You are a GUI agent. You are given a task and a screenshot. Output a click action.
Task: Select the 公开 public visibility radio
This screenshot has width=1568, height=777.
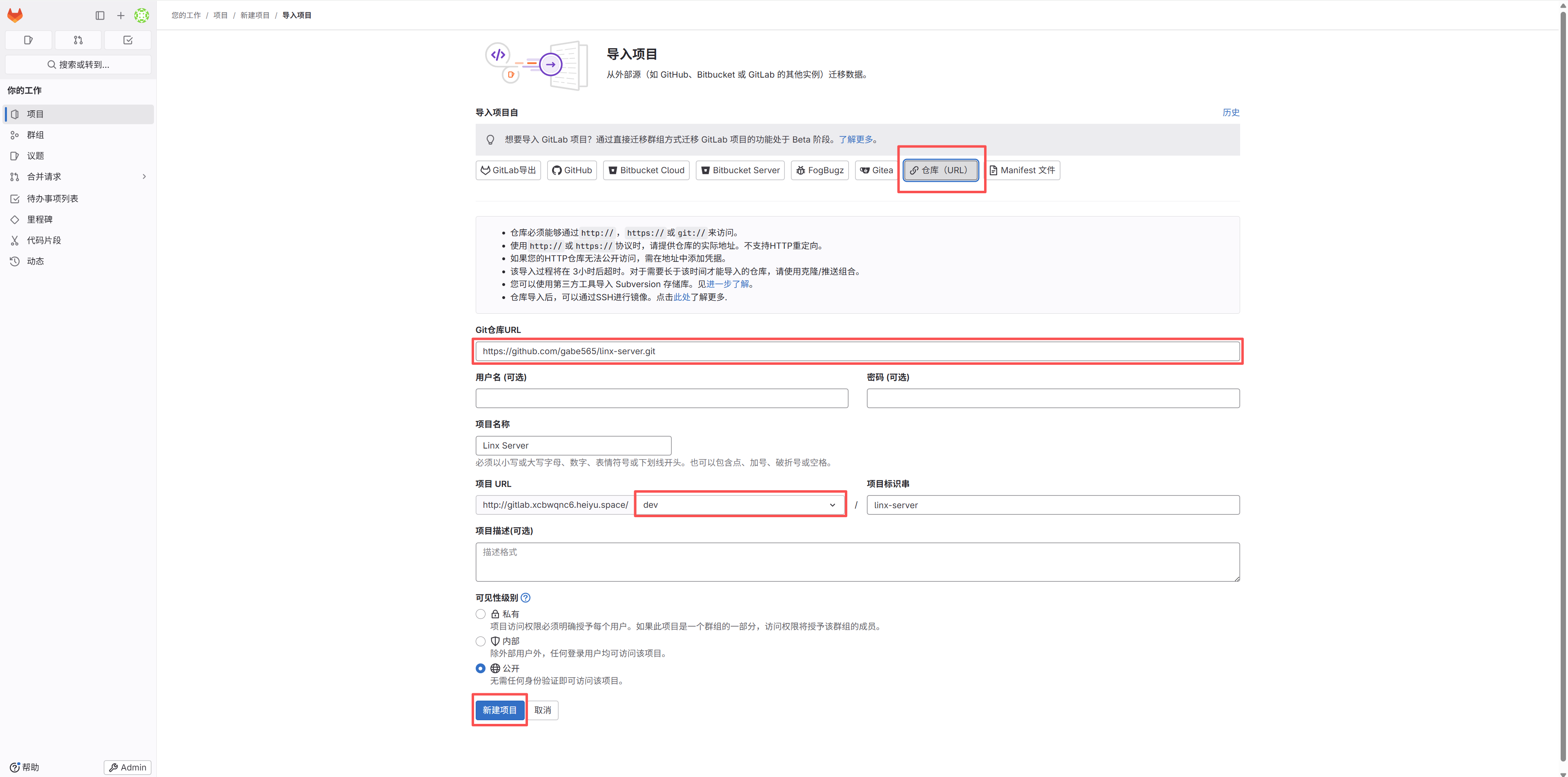point(480,668)
